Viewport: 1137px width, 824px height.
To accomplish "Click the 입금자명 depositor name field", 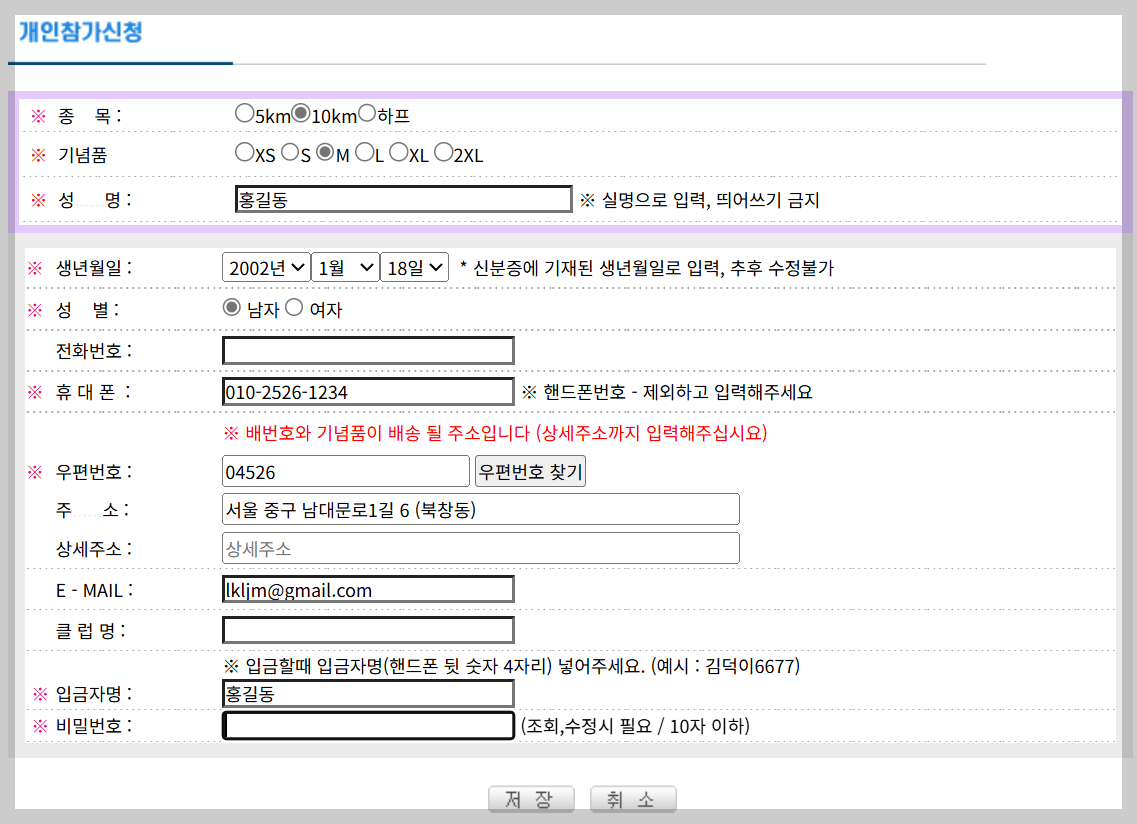I will tap(368, 693).
